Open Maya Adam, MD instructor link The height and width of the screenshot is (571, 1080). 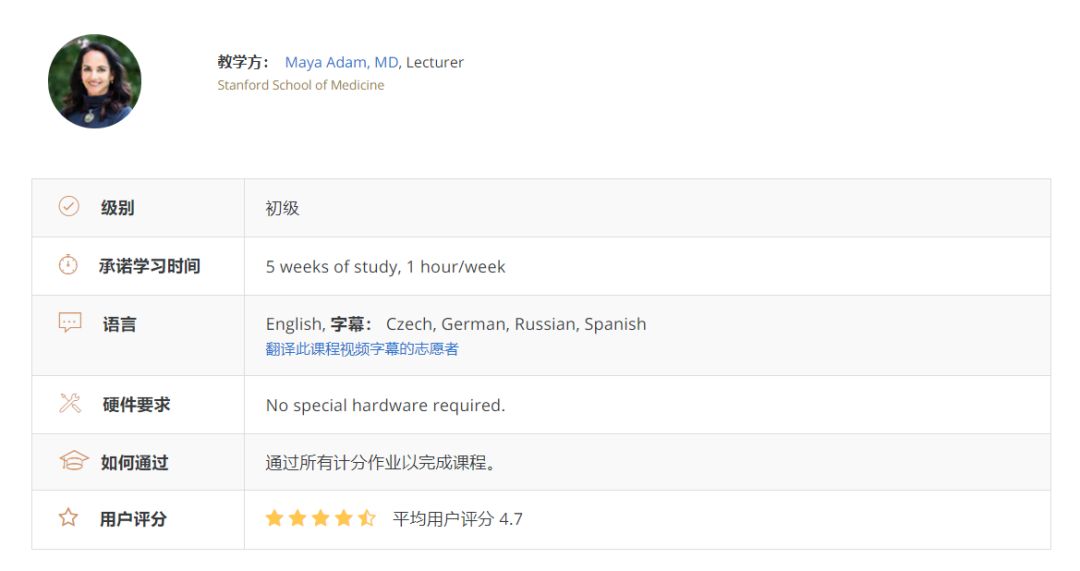point(342,62)
